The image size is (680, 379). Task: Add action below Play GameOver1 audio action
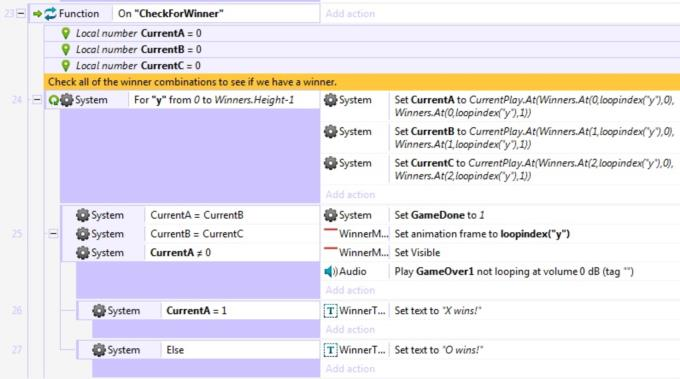coord(350,291)
